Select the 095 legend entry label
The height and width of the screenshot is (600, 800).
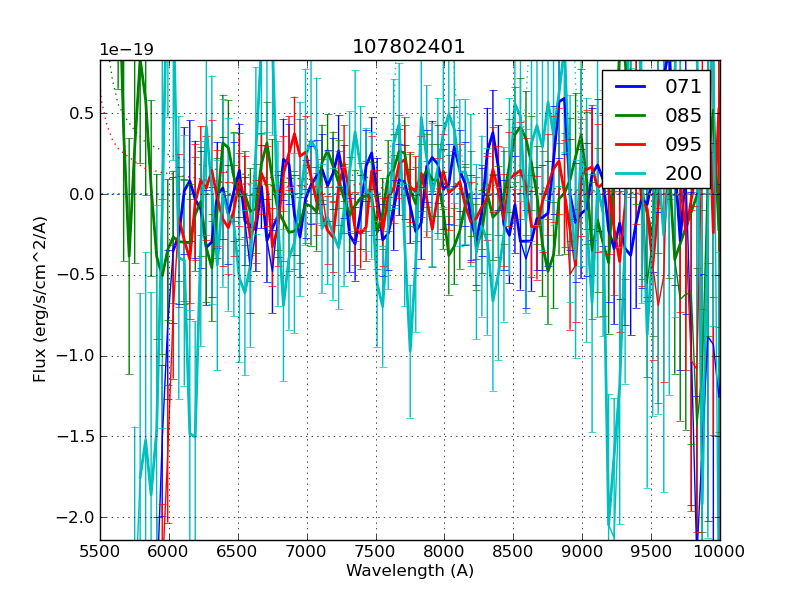click(x=683, y=144)
